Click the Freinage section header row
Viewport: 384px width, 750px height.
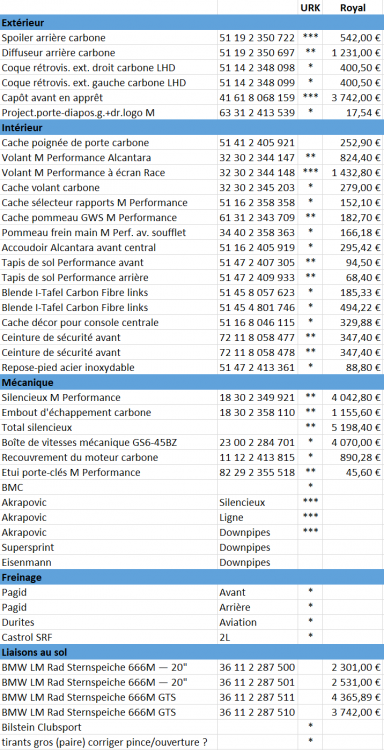[192, 577]
